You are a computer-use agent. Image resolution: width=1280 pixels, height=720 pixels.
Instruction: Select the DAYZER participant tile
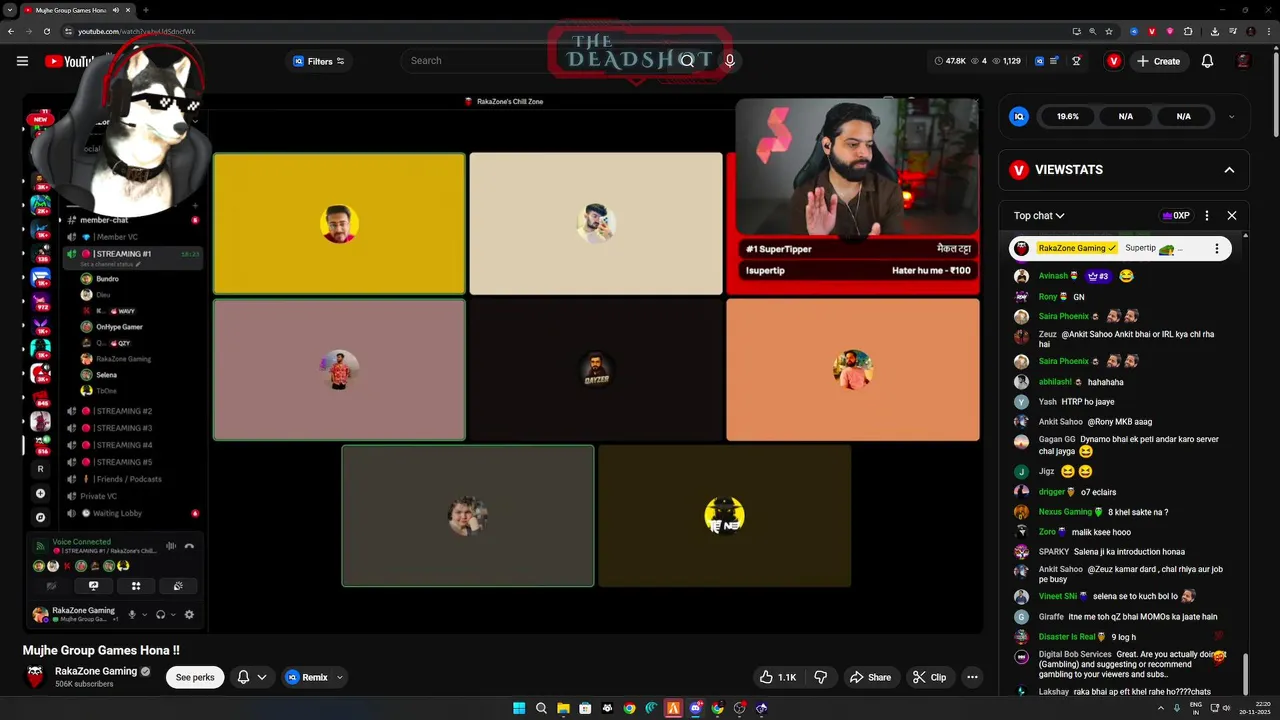[x=596, y=370]
